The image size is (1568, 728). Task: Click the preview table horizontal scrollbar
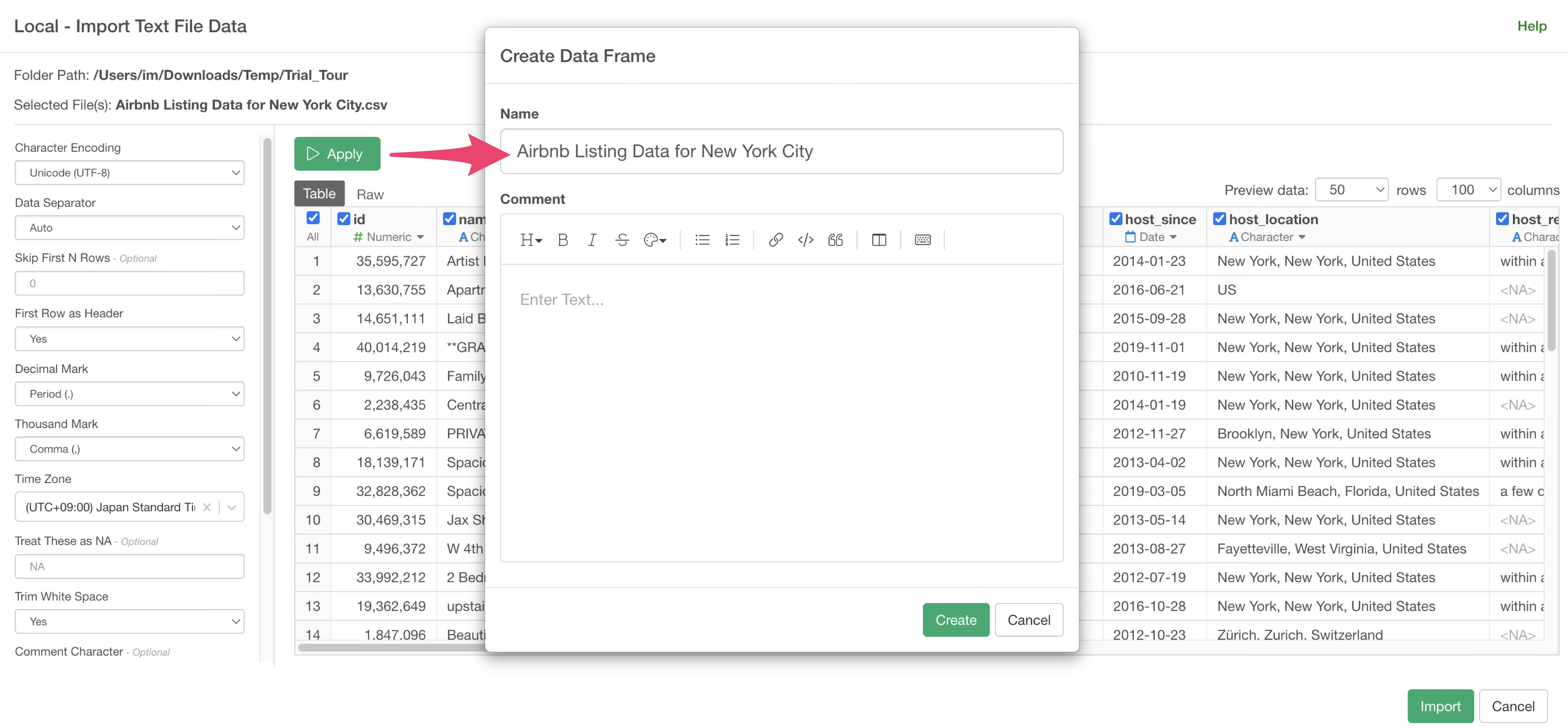[x=392, y=647]
